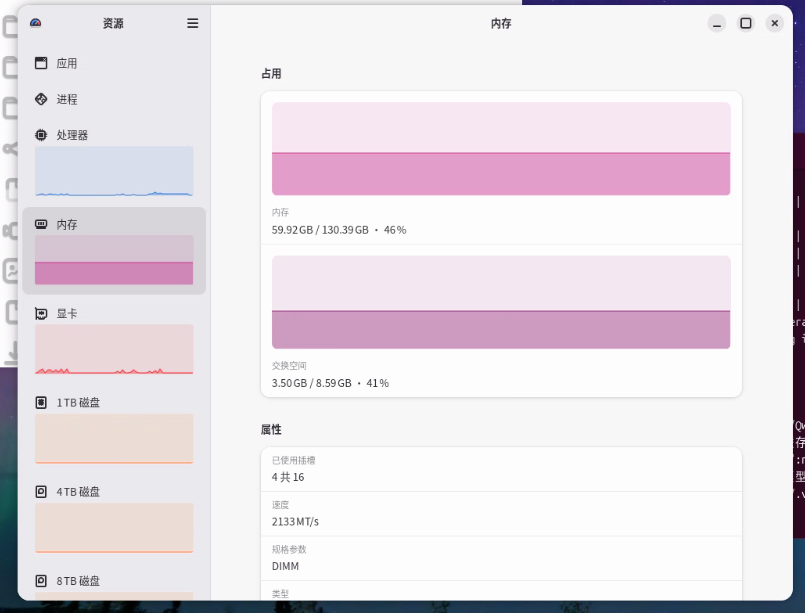
Task: Click the text "3.50 GB / 8.59 GB · 41 %"
Action: coord(330,384)
